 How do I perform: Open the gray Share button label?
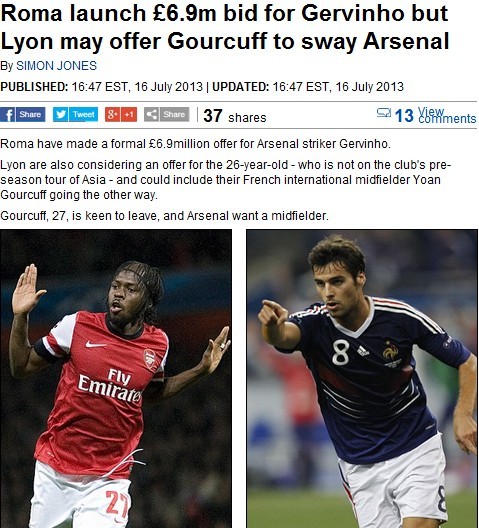174,114
